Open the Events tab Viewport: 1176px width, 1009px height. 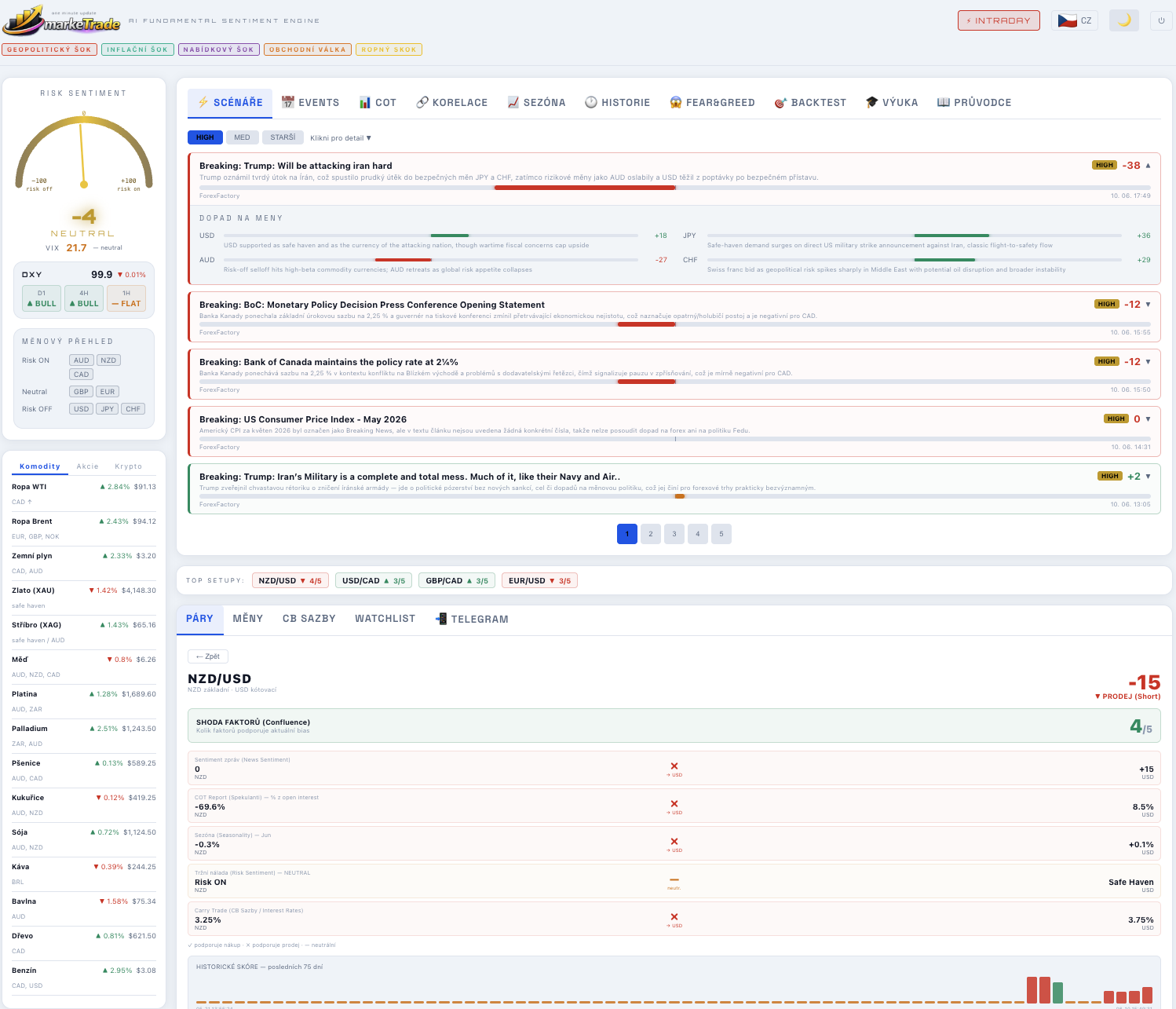coord(311,103)
